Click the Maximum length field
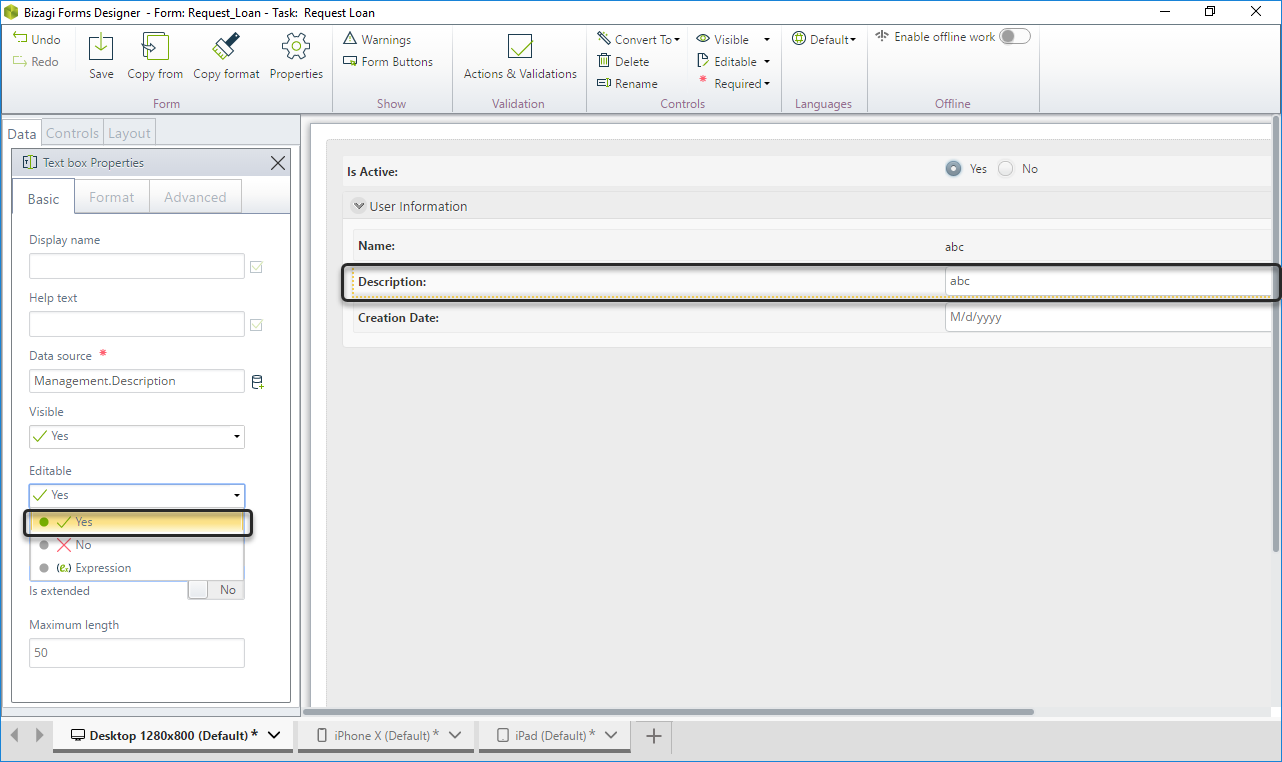Viewport: 1282px width, 762px height. click(x=137, y=653)
